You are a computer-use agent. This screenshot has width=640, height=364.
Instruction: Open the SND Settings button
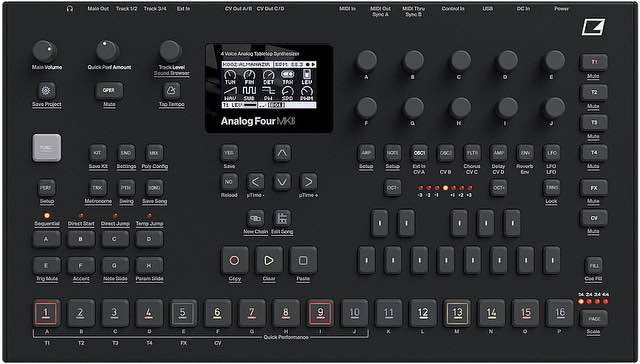click(126, 153)
